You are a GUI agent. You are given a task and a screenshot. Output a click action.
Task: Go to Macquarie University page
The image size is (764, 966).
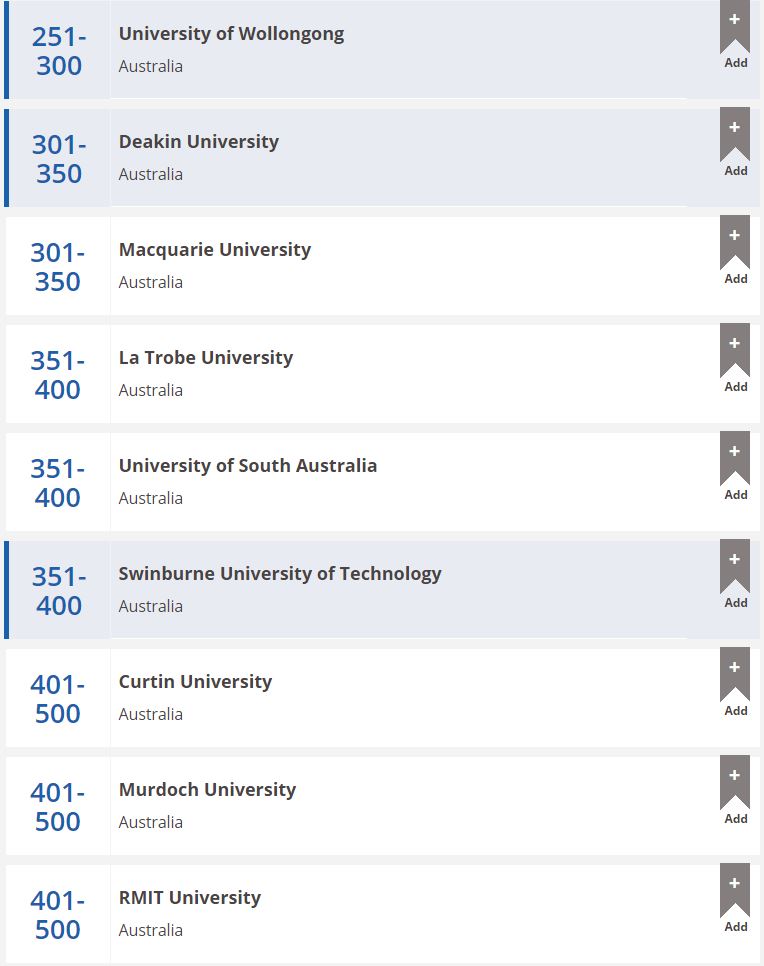click(215, 249)
